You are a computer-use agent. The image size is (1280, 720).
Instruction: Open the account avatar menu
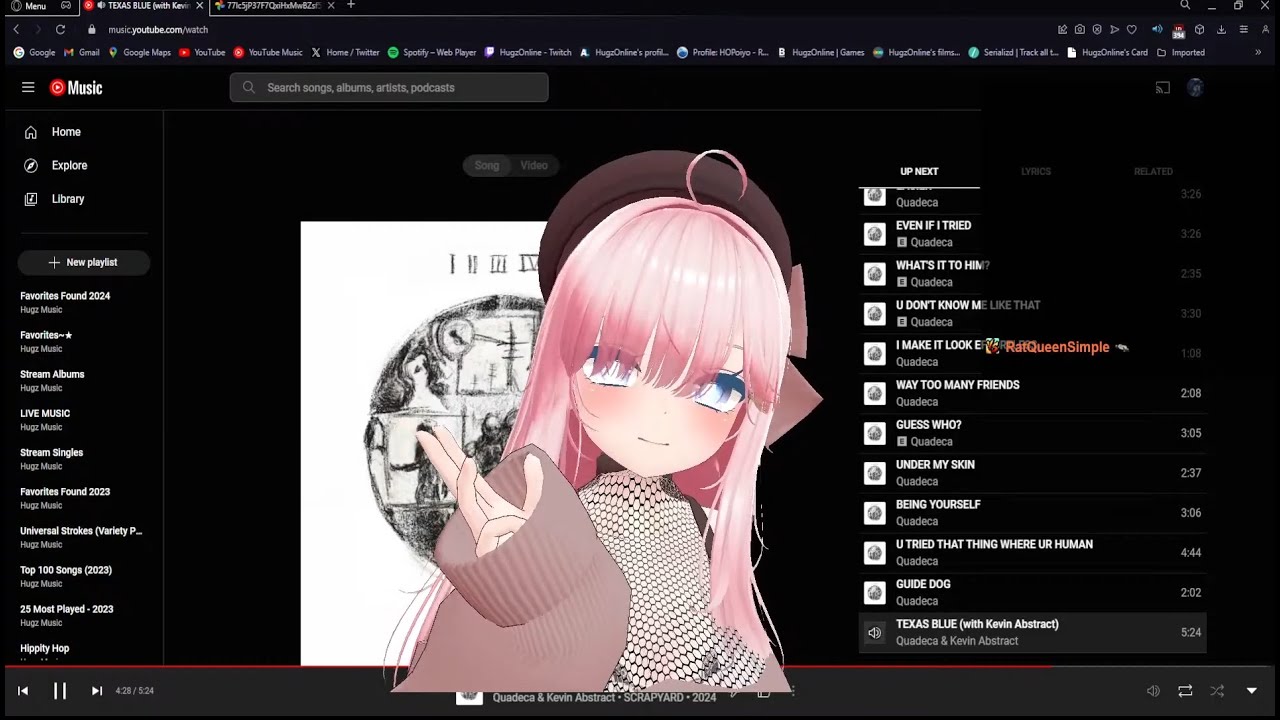coord(1195,88)
